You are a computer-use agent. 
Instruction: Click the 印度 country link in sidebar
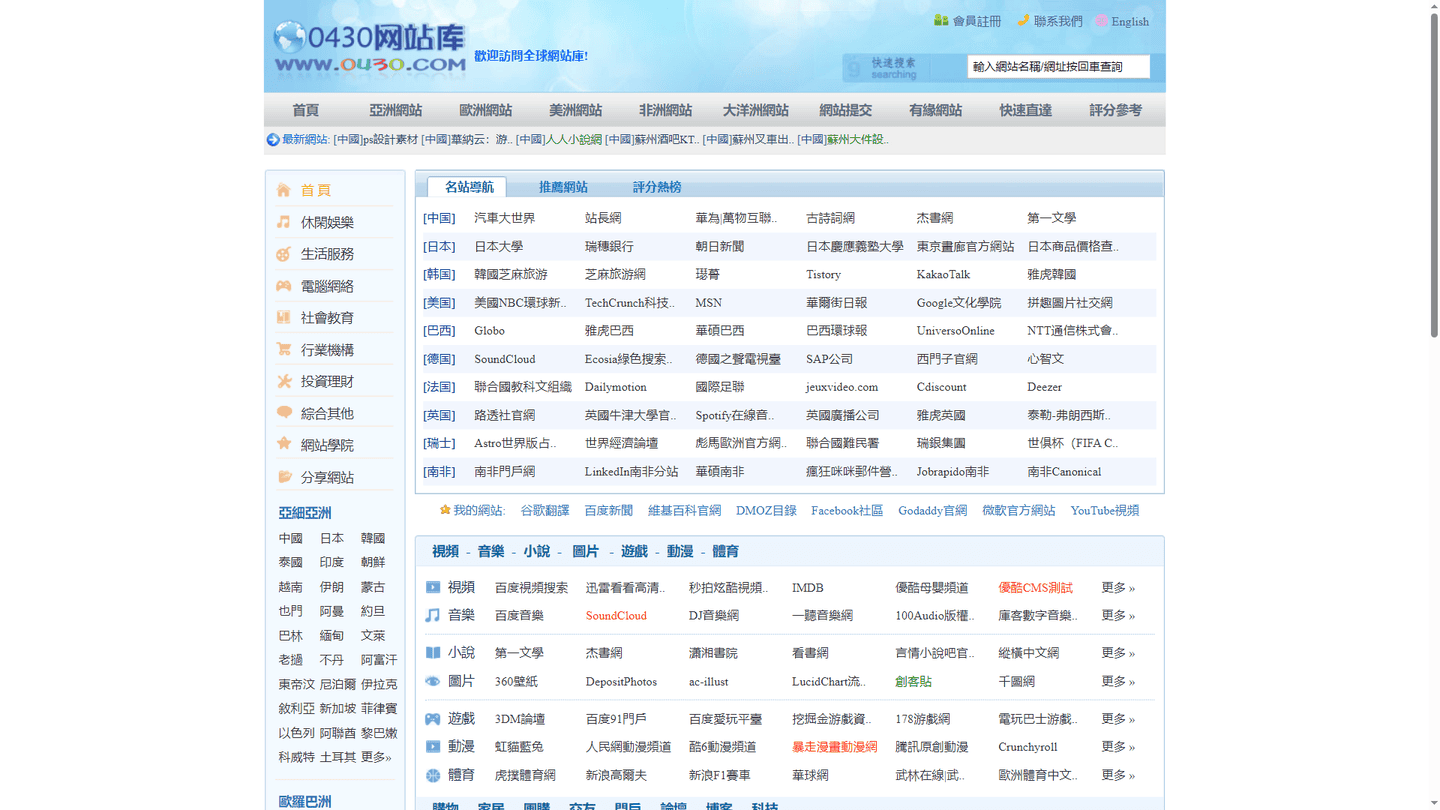[x=332, y=563]
